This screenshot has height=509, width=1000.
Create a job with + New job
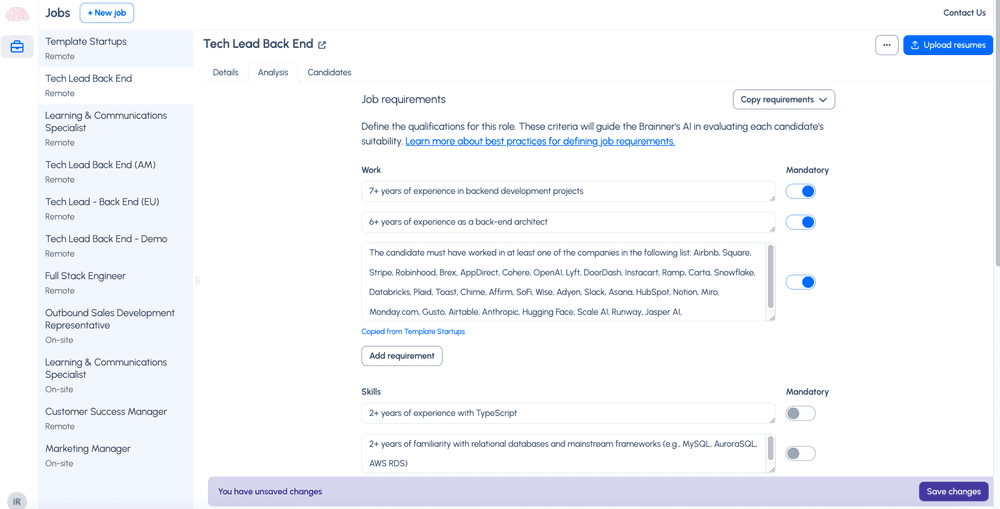[x=106, y=13]
